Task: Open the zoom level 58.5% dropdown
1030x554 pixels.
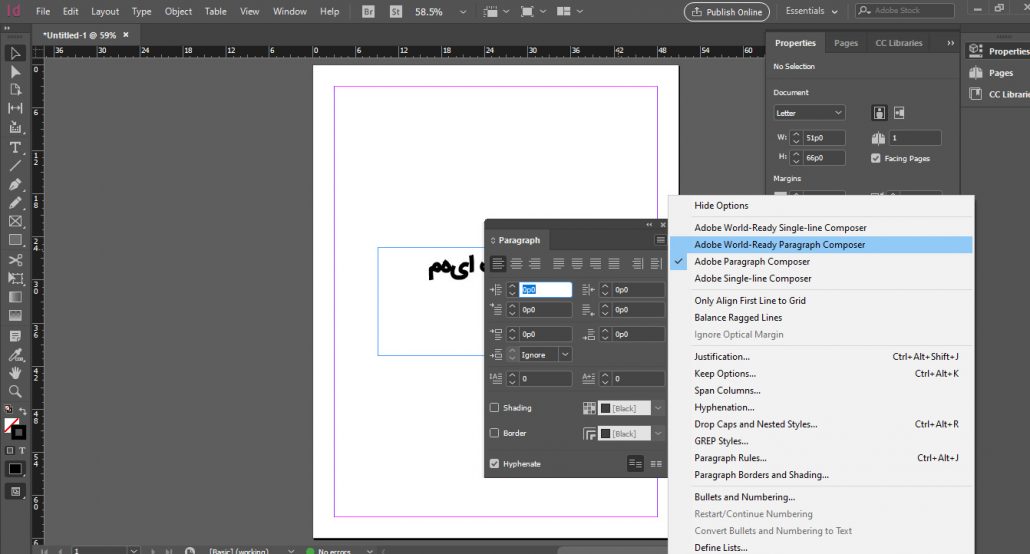Action: (462, 12)
